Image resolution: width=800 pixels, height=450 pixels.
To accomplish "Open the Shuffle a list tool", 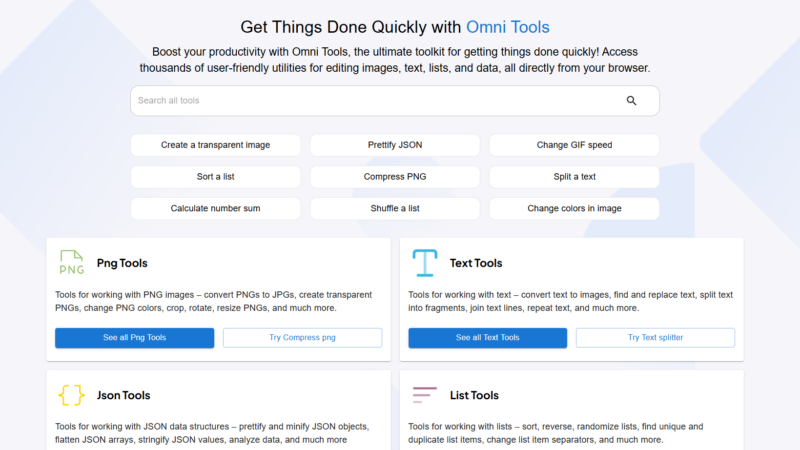I will coord(395,208).
